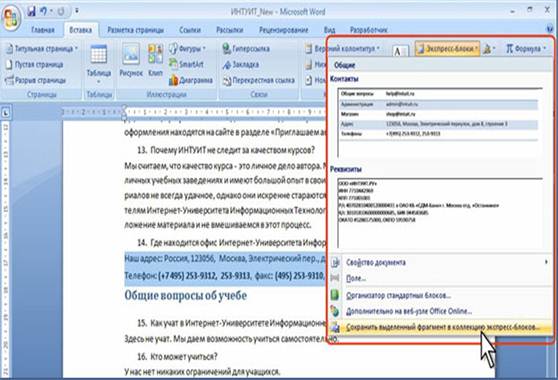Open Customize Quick Access Toolbar arrow
Image resolution: width=558 pixels, height=380 pixels.
(77, 11)
